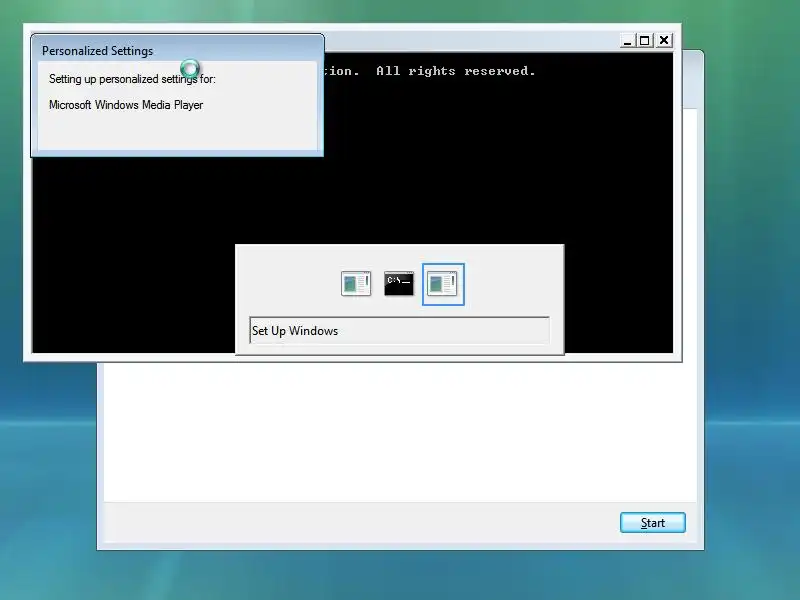Click the Set Up Windows label in switcher
Image resolution: width=800 pixels, height=600 pixels.
295,331
